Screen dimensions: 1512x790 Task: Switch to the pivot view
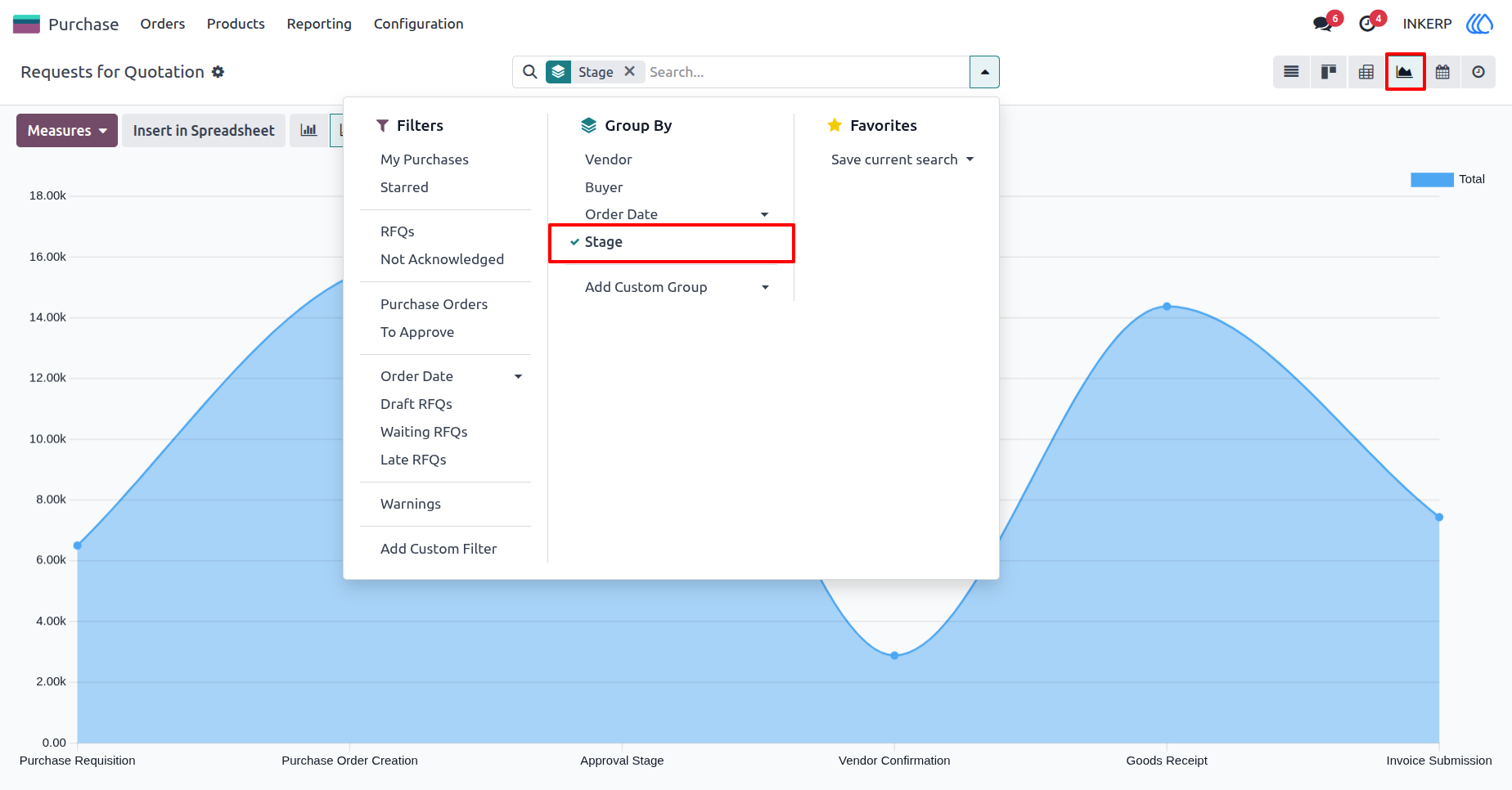pos(1366,72)
